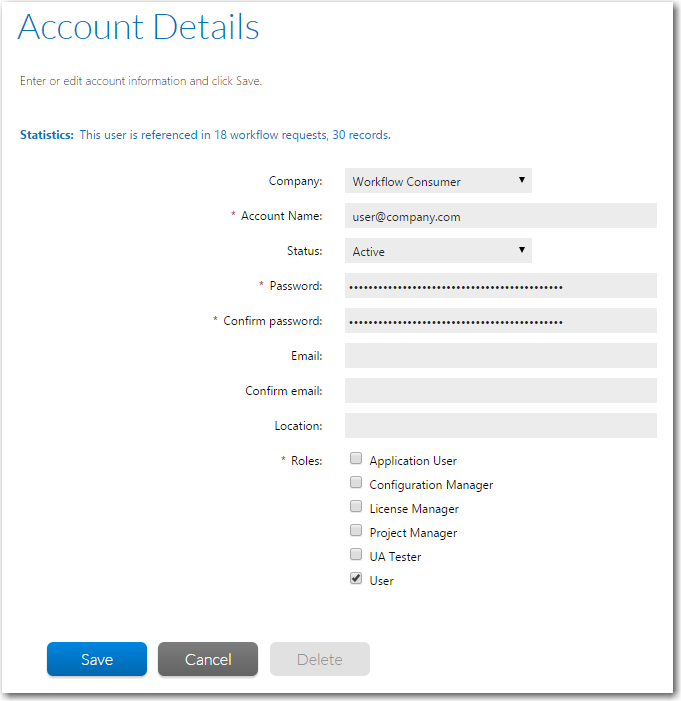The height and width of the screenshot is (701, 681).
Task: Click into the Email field
Action: 500,356
